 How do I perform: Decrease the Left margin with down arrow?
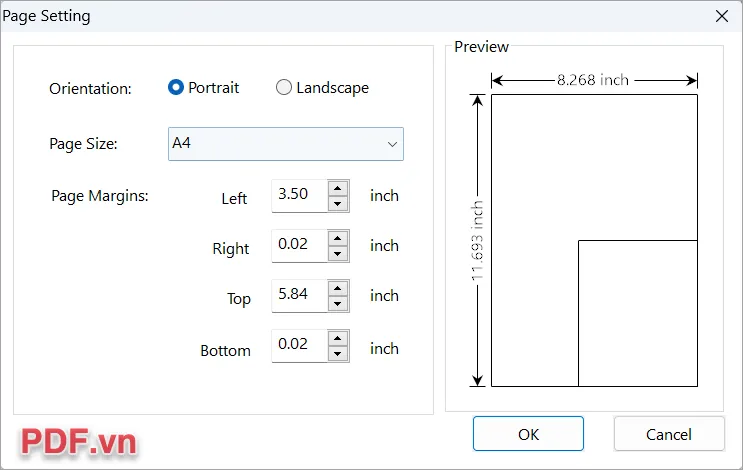[338, 204]
